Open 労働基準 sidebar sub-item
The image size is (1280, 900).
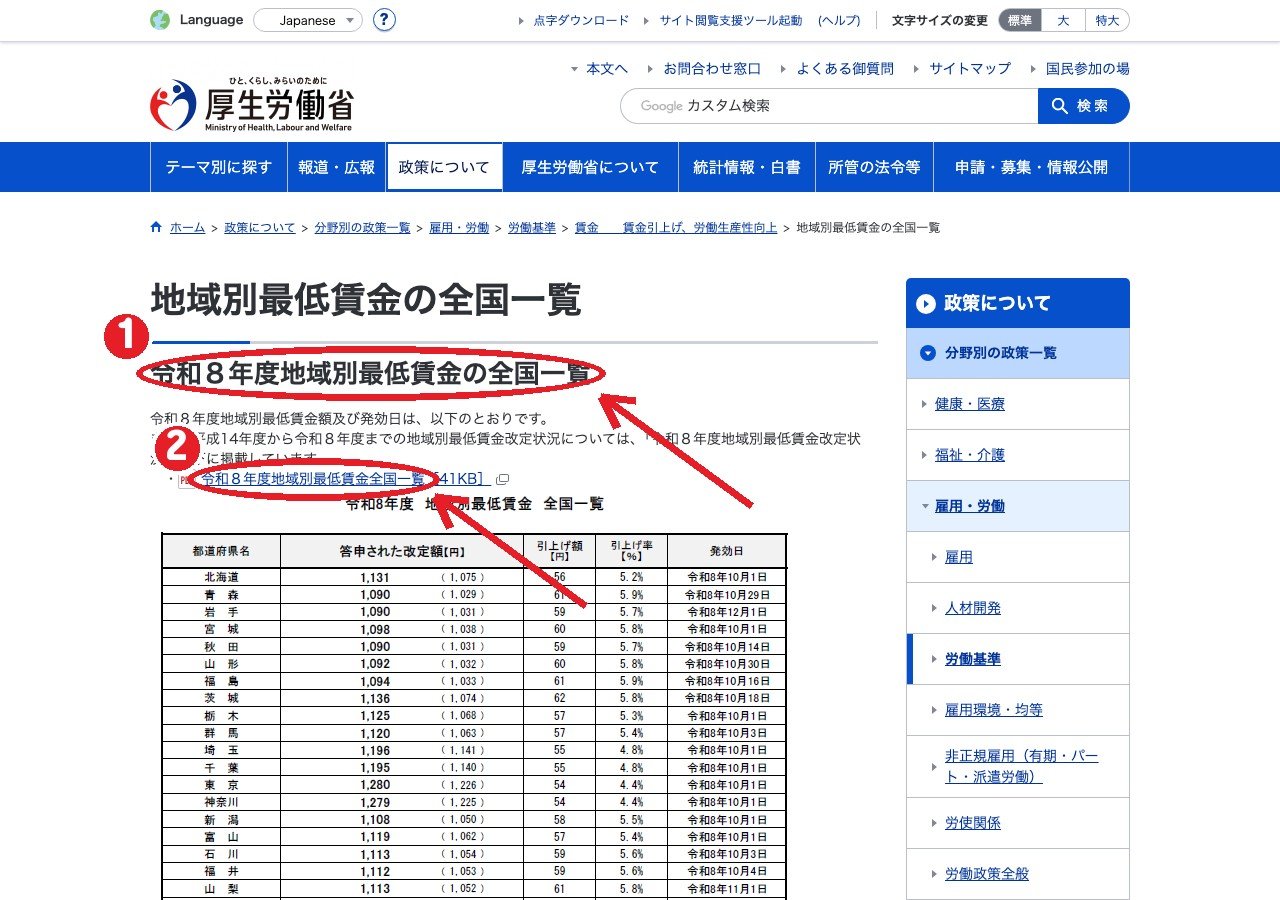click(x=1018, y=659)
